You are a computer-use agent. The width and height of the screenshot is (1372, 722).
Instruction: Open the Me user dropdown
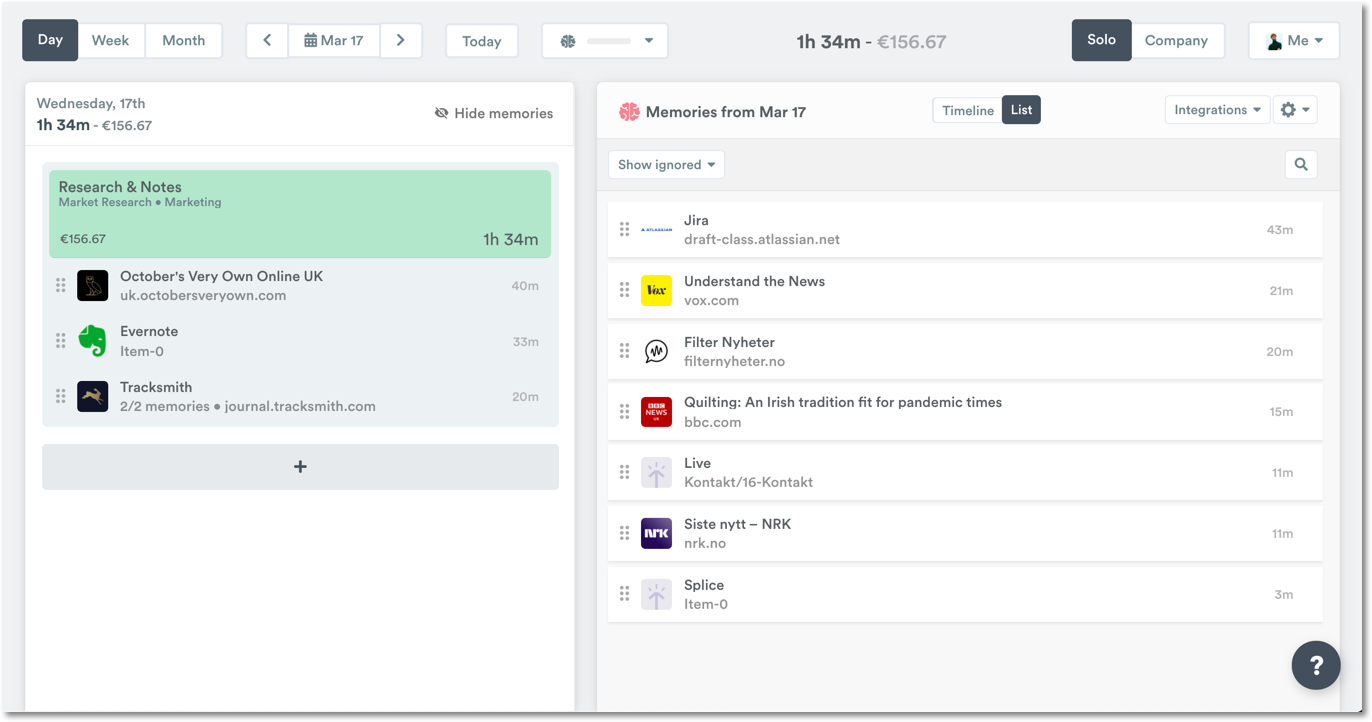pos(1294,41)
